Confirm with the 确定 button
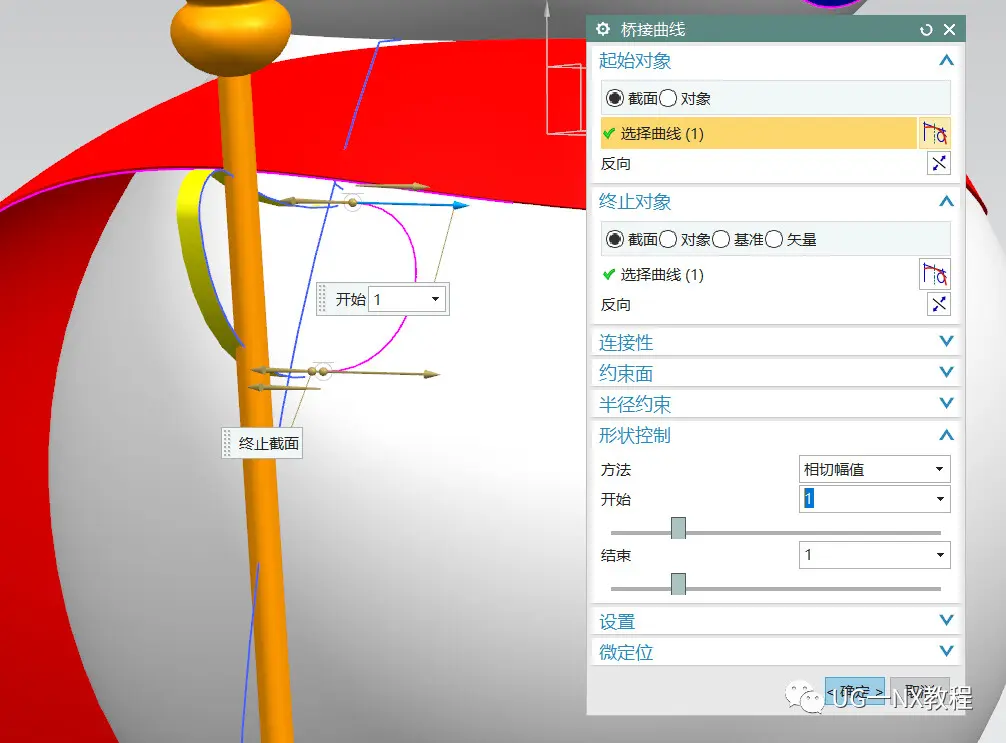Image resolution: width=1006 pixels, height=743 pixels. coord(855,692)
